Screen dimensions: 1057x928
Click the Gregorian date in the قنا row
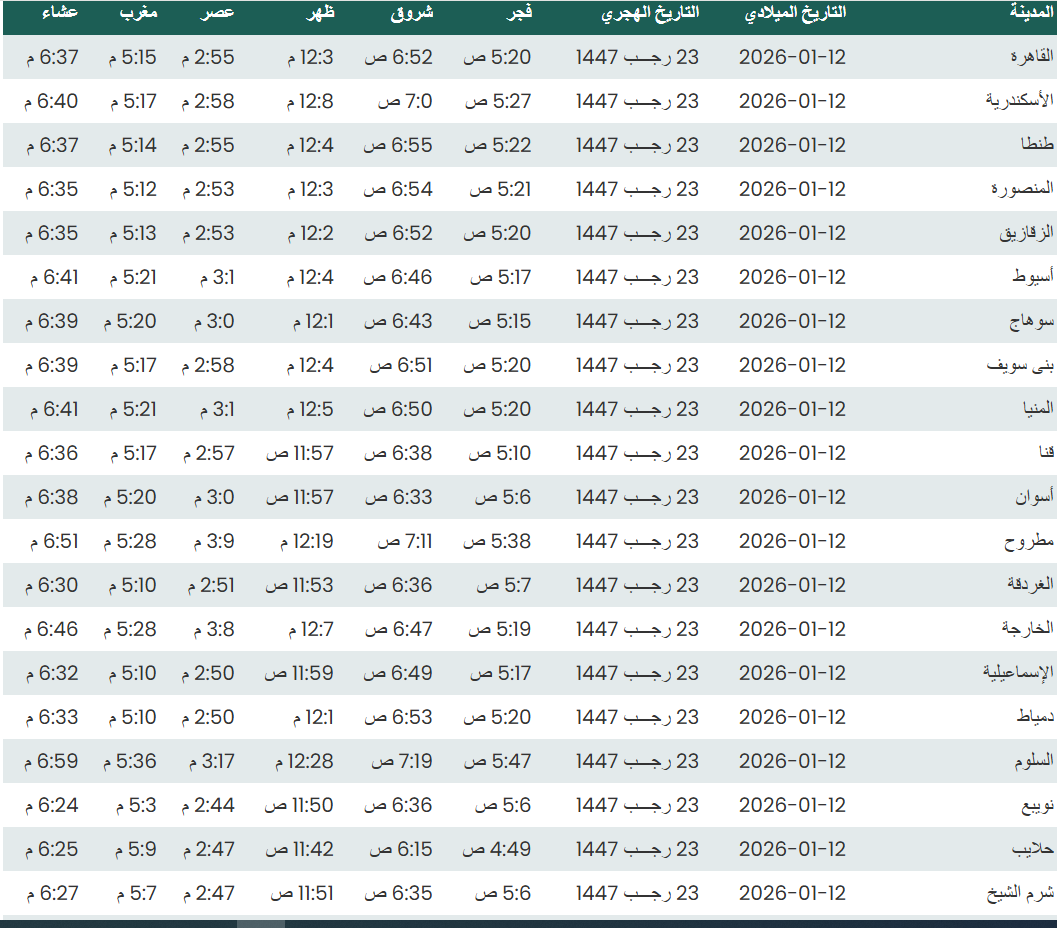792,454
